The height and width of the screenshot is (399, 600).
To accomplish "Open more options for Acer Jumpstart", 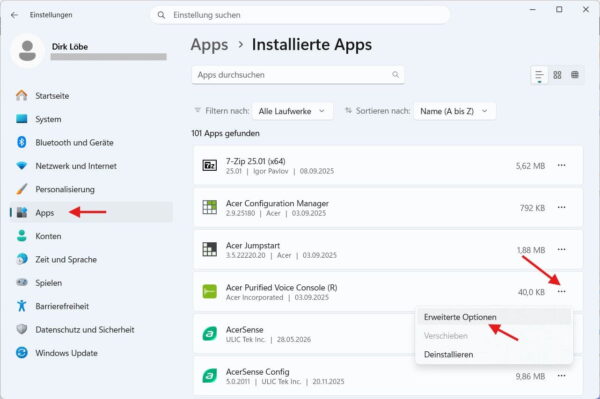I will coord(561,249).
